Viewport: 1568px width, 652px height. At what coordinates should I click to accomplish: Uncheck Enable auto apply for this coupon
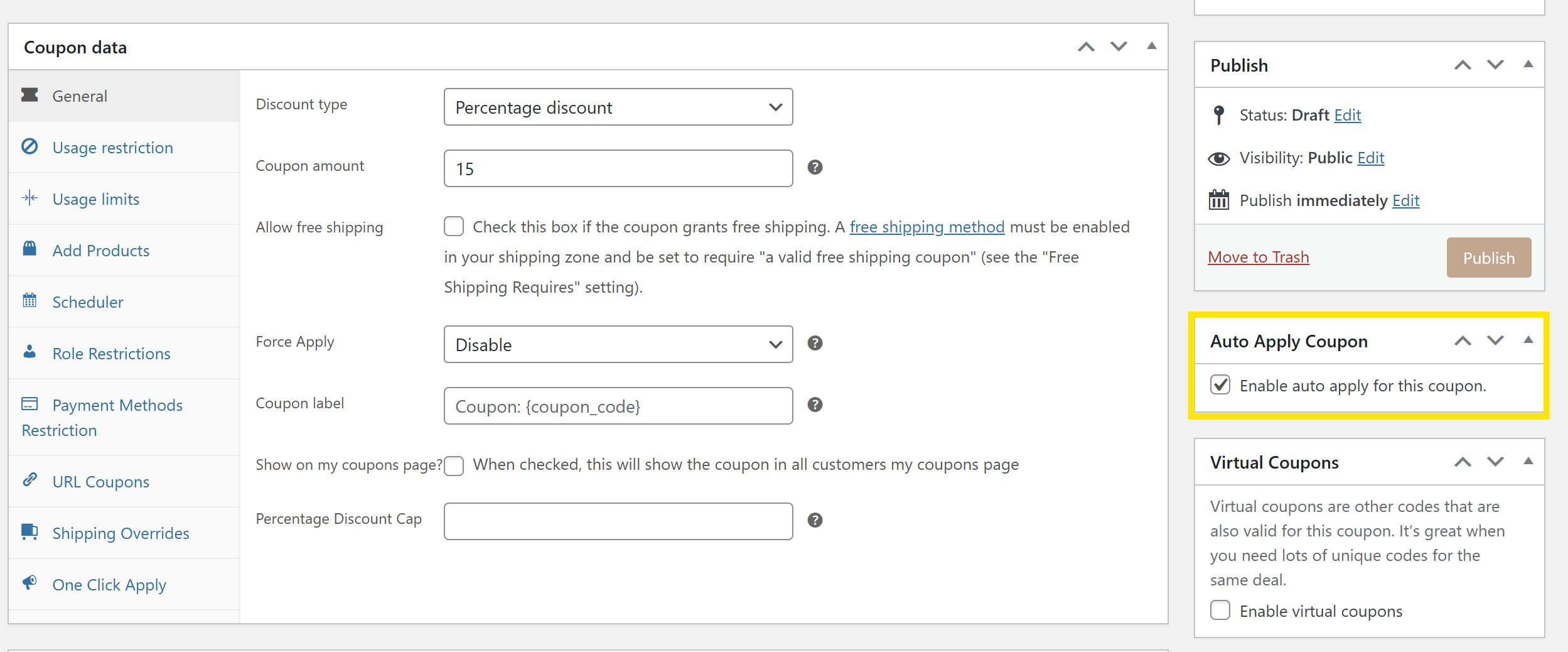click(x=1220, y=384)
